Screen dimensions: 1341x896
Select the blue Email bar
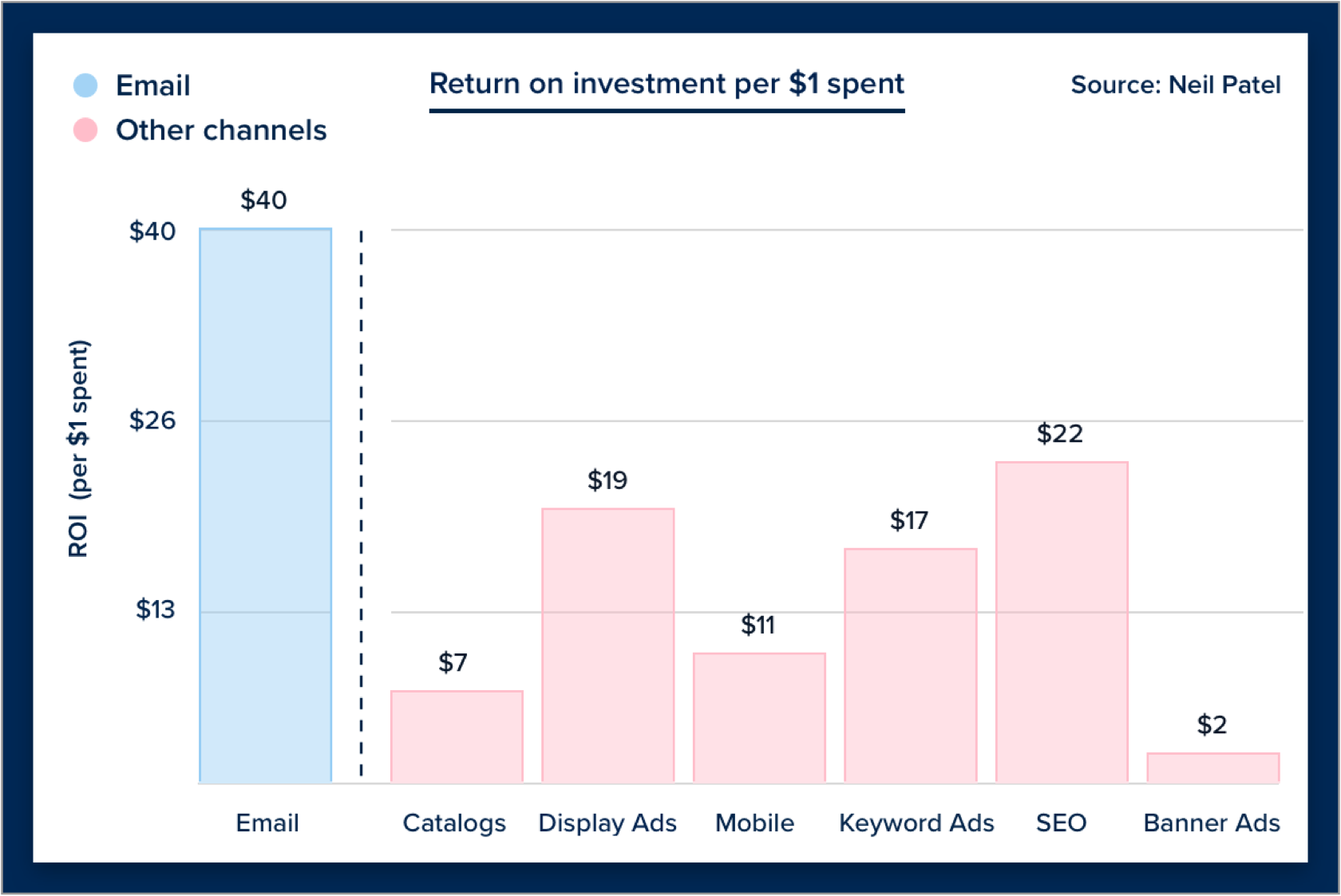266,506
